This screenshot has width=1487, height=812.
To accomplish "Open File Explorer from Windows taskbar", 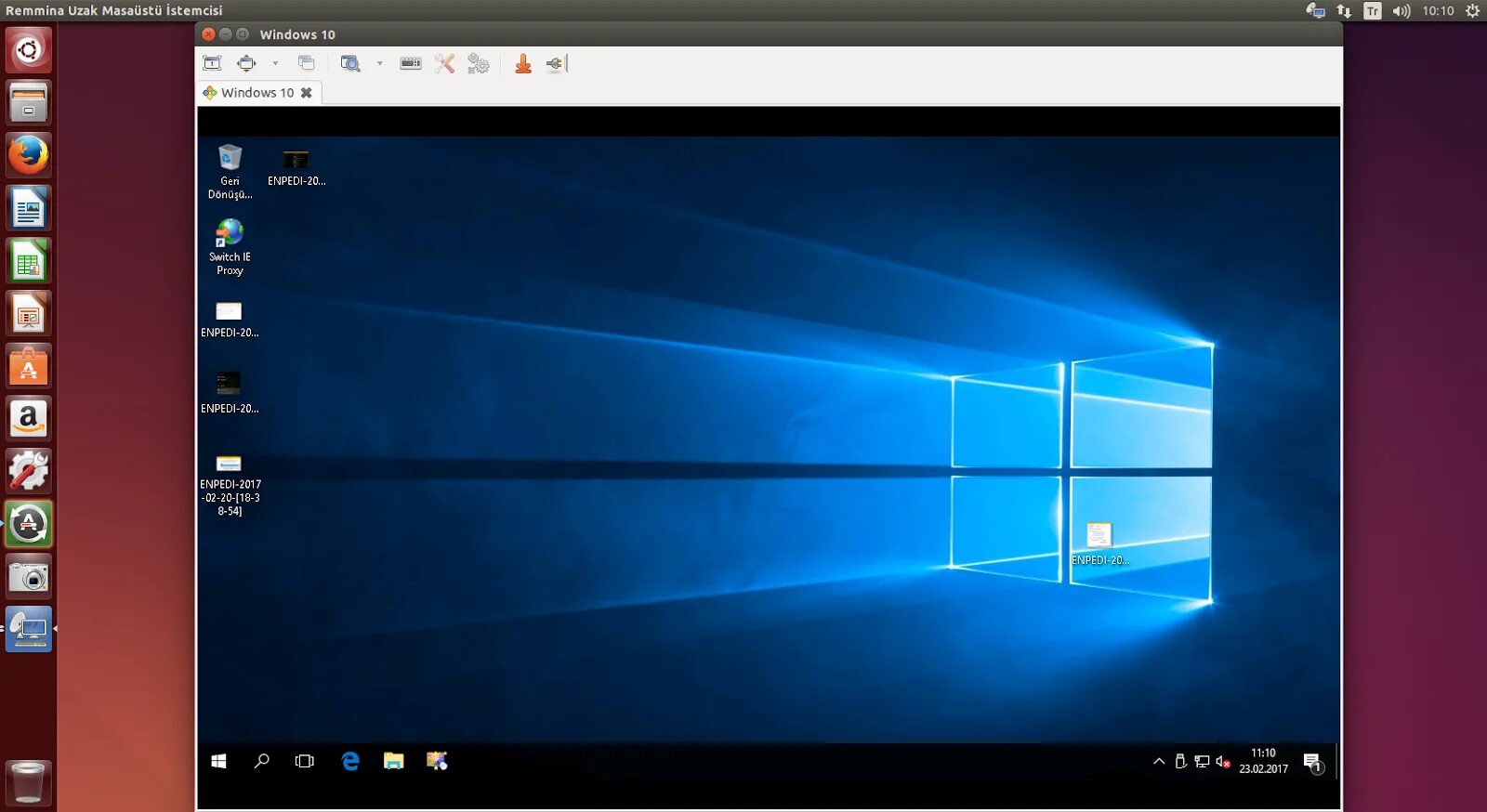I will coord(394,761).
